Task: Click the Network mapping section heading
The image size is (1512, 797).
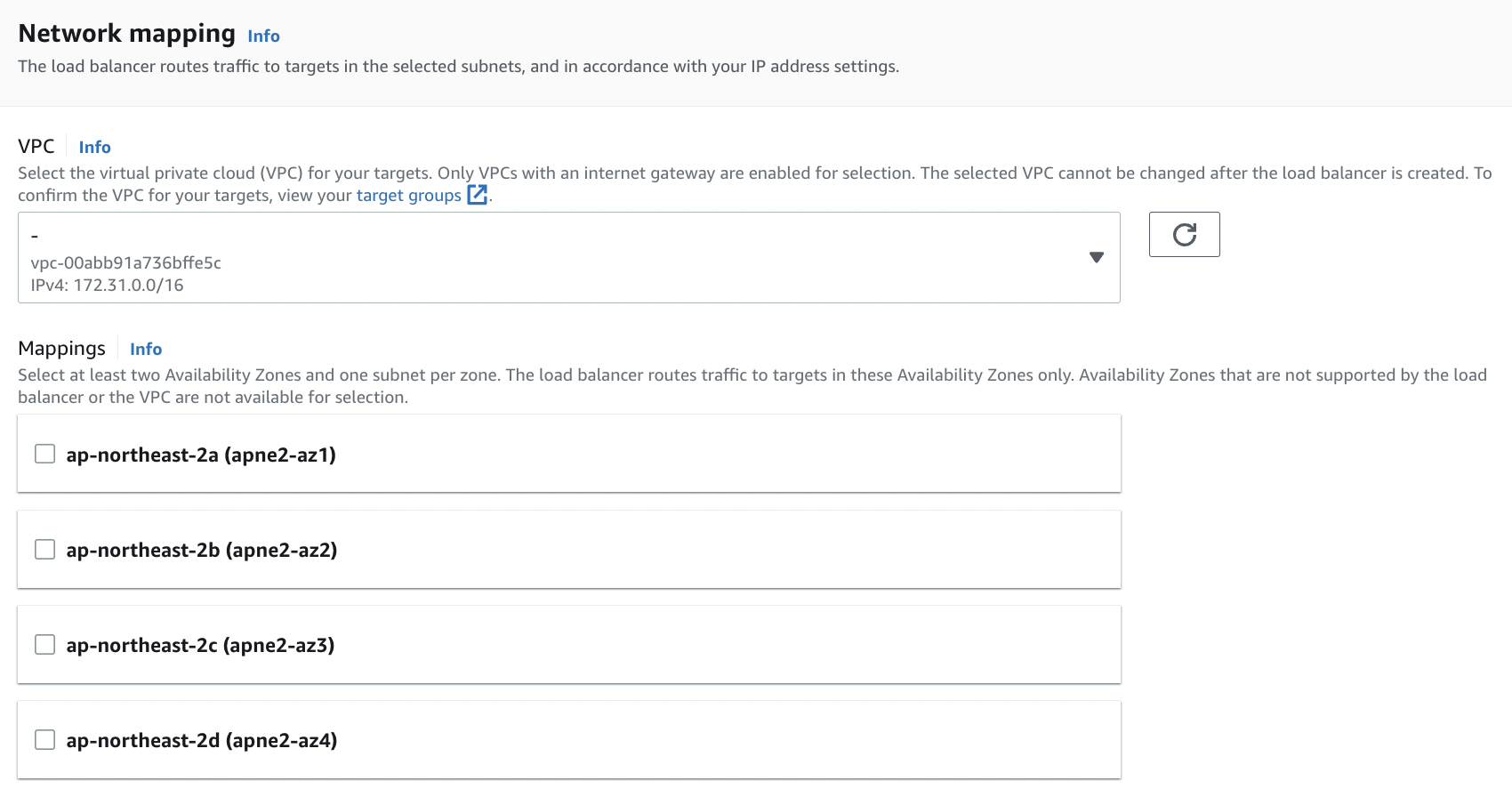Action: point(126,34)
